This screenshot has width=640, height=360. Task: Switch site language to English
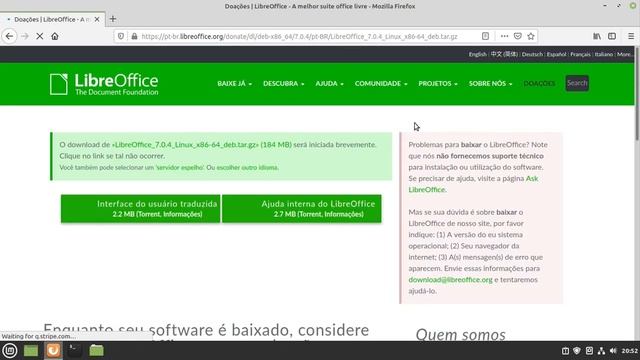point(477,54)
